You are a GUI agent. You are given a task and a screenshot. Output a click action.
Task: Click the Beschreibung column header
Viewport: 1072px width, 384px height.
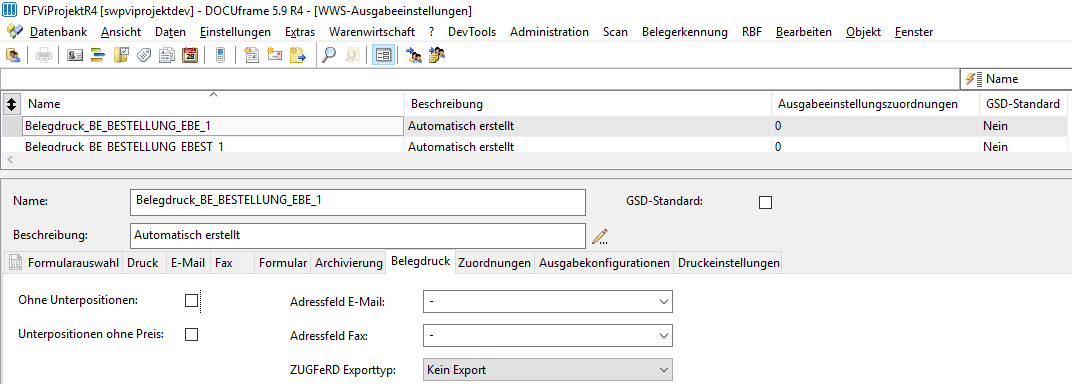coord(588,104)
